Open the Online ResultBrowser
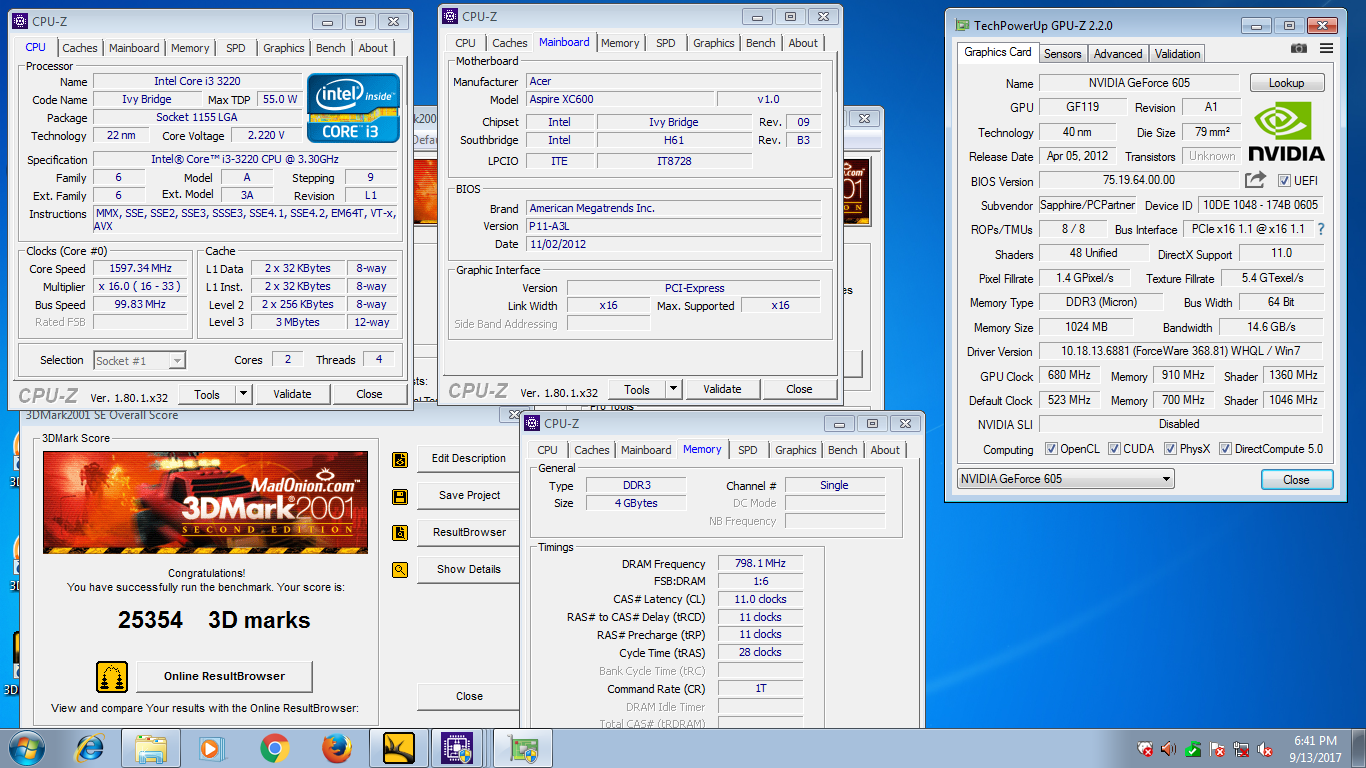 coord(224,677)
